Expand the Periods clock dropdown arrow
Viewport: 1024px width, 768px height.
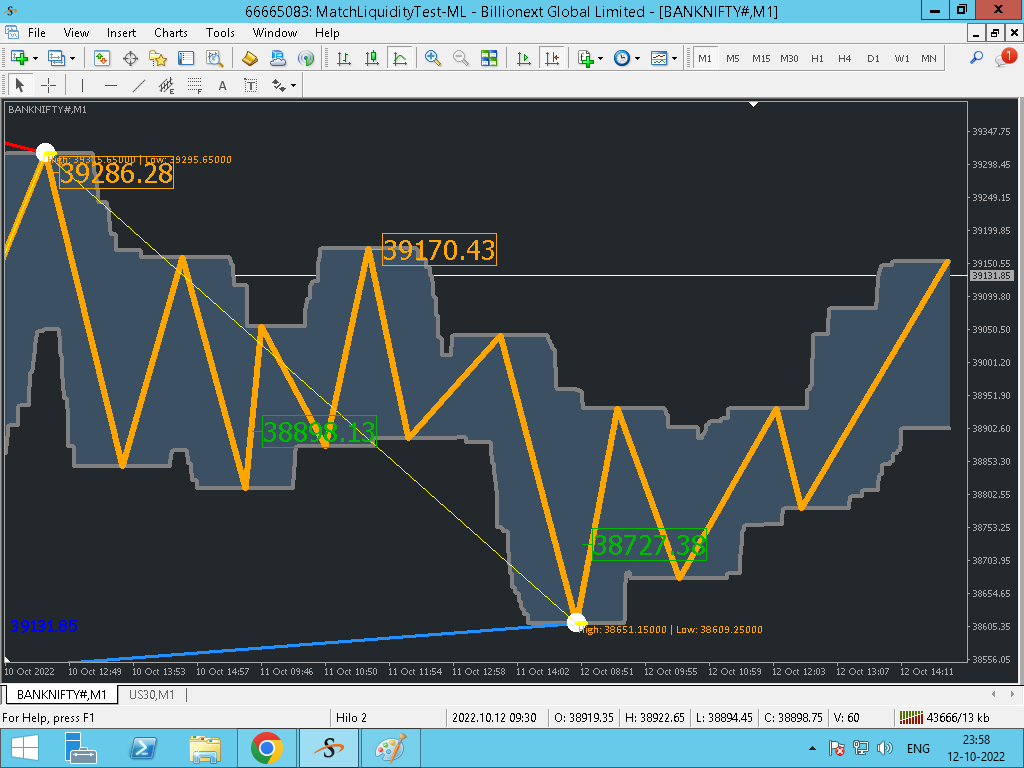(x=637, y=58)
